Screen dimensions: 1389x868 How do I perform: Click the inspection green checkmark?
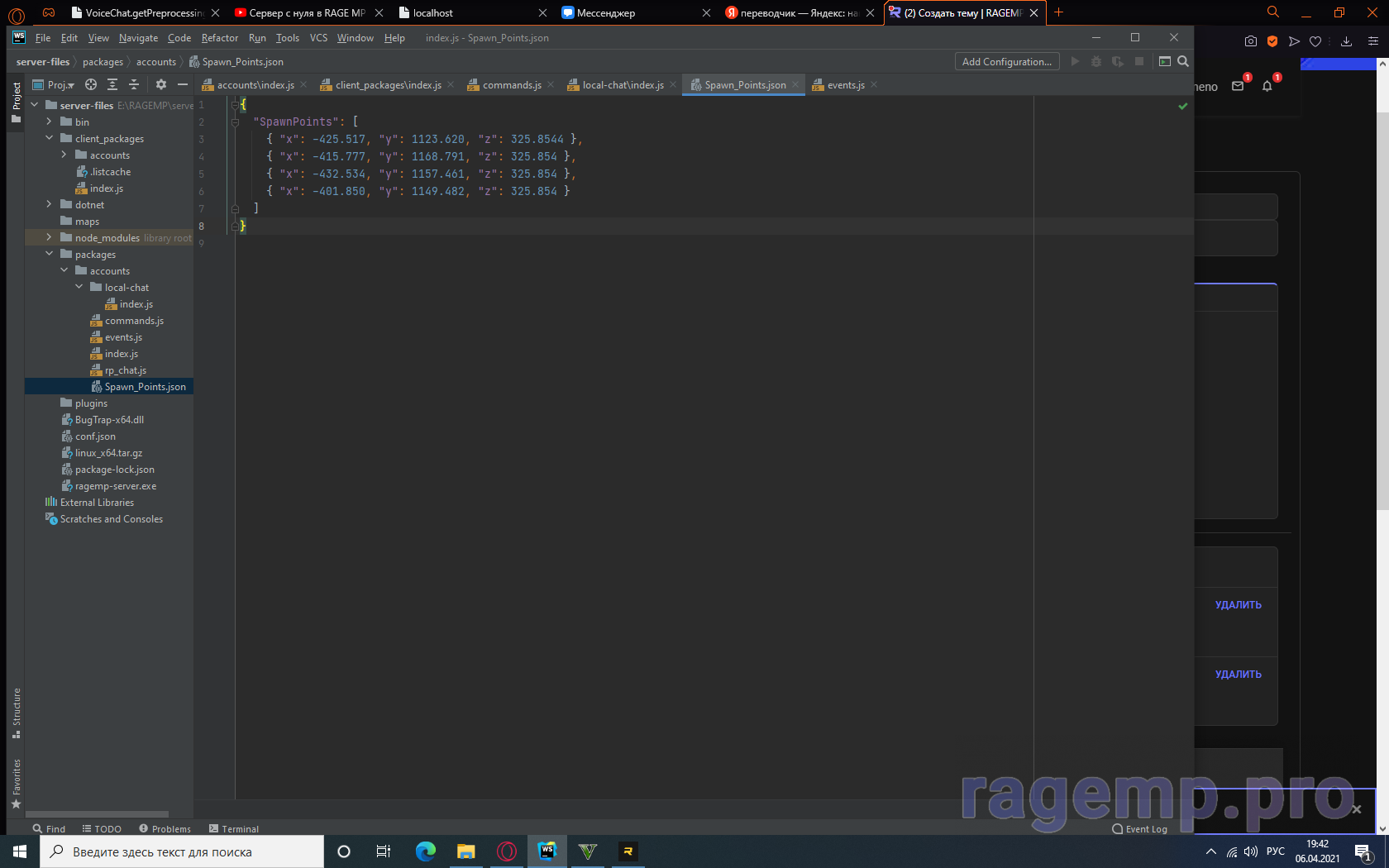1183,106
